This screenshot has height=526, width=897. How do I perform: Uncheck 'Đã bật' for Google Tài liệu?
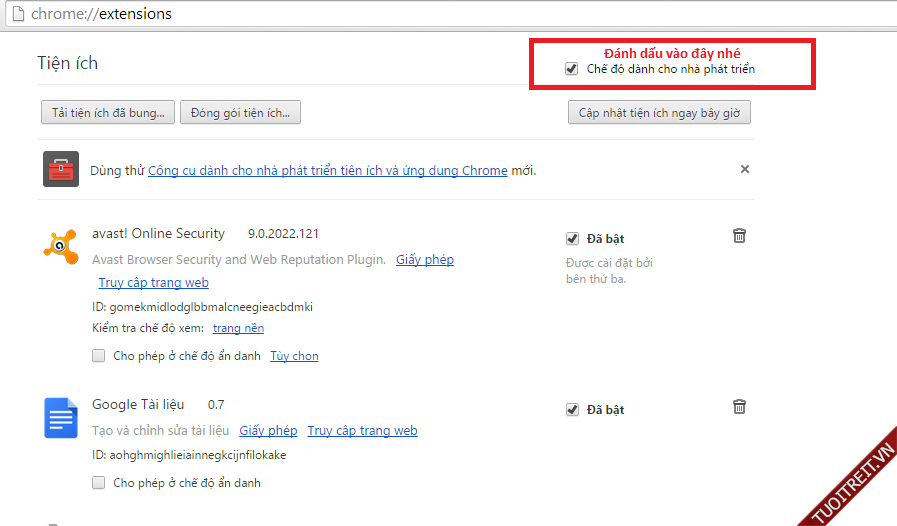coord(572,410)
